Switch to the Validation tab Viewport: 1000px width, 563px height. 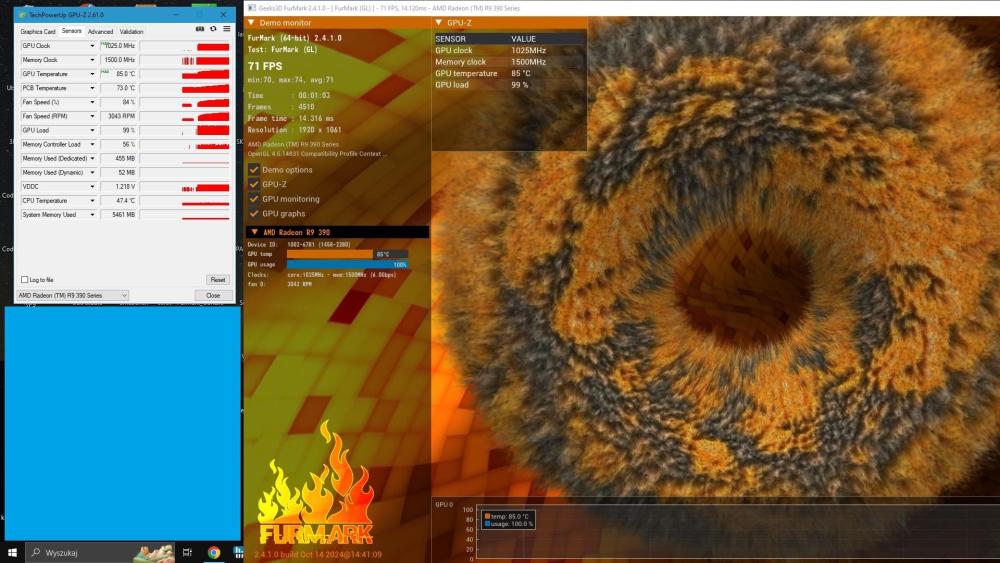[131, 31]
